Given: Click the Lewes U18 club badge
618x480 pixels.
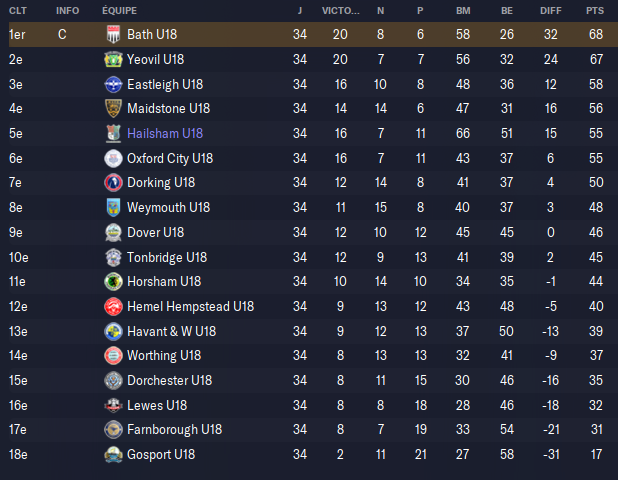Looking at the screenshot, I should coord(113,405).
